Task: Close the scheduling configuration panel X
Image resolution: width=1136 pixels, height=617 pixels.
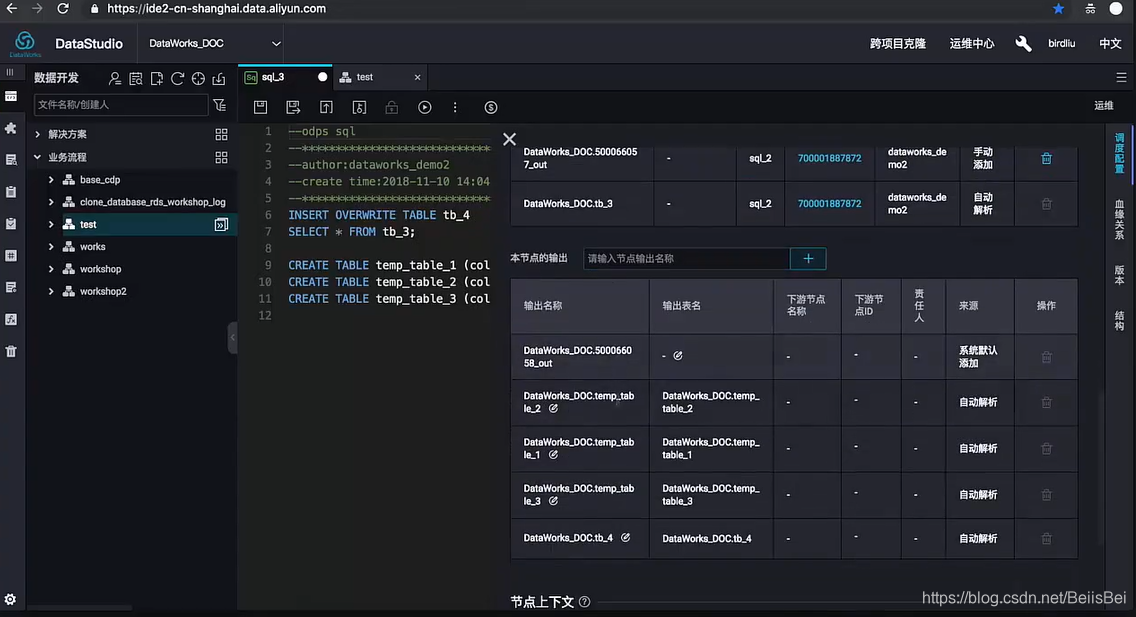Action: pyautogui.click(x=509, y=139)
